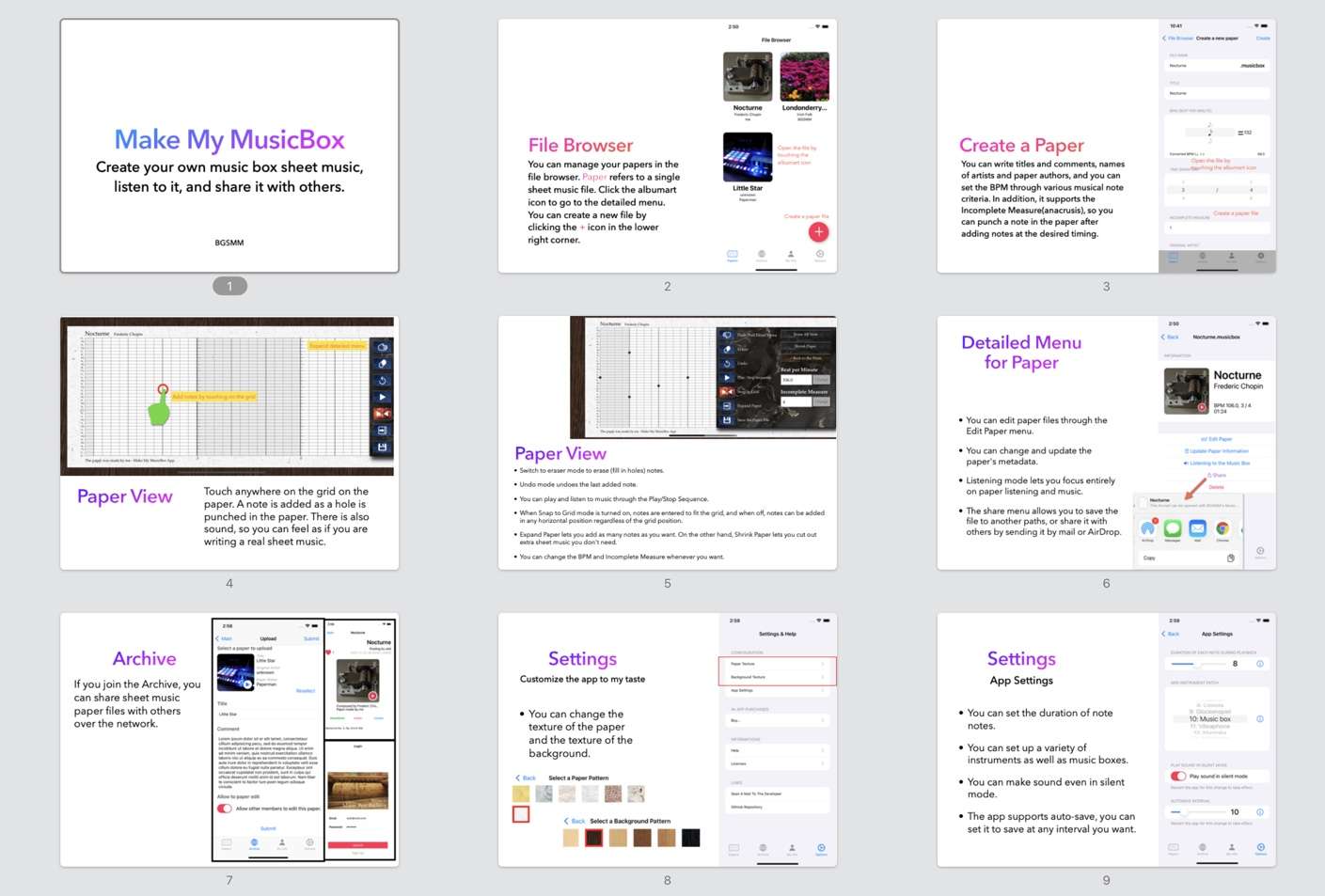Click the Create button on Create a Paper screen

1262,39
